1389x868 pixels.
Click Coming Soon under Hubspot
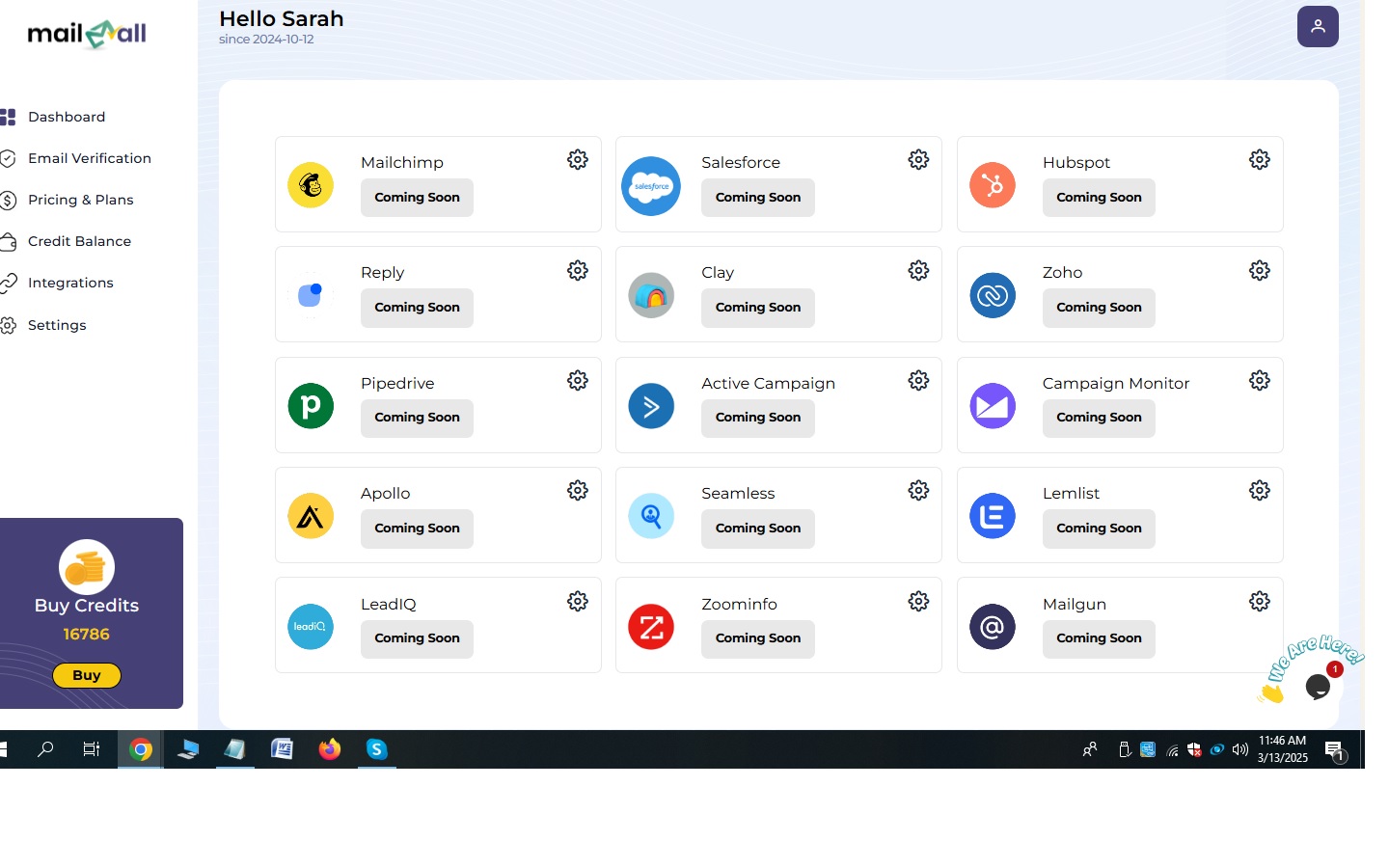(x=1099, y=198)
